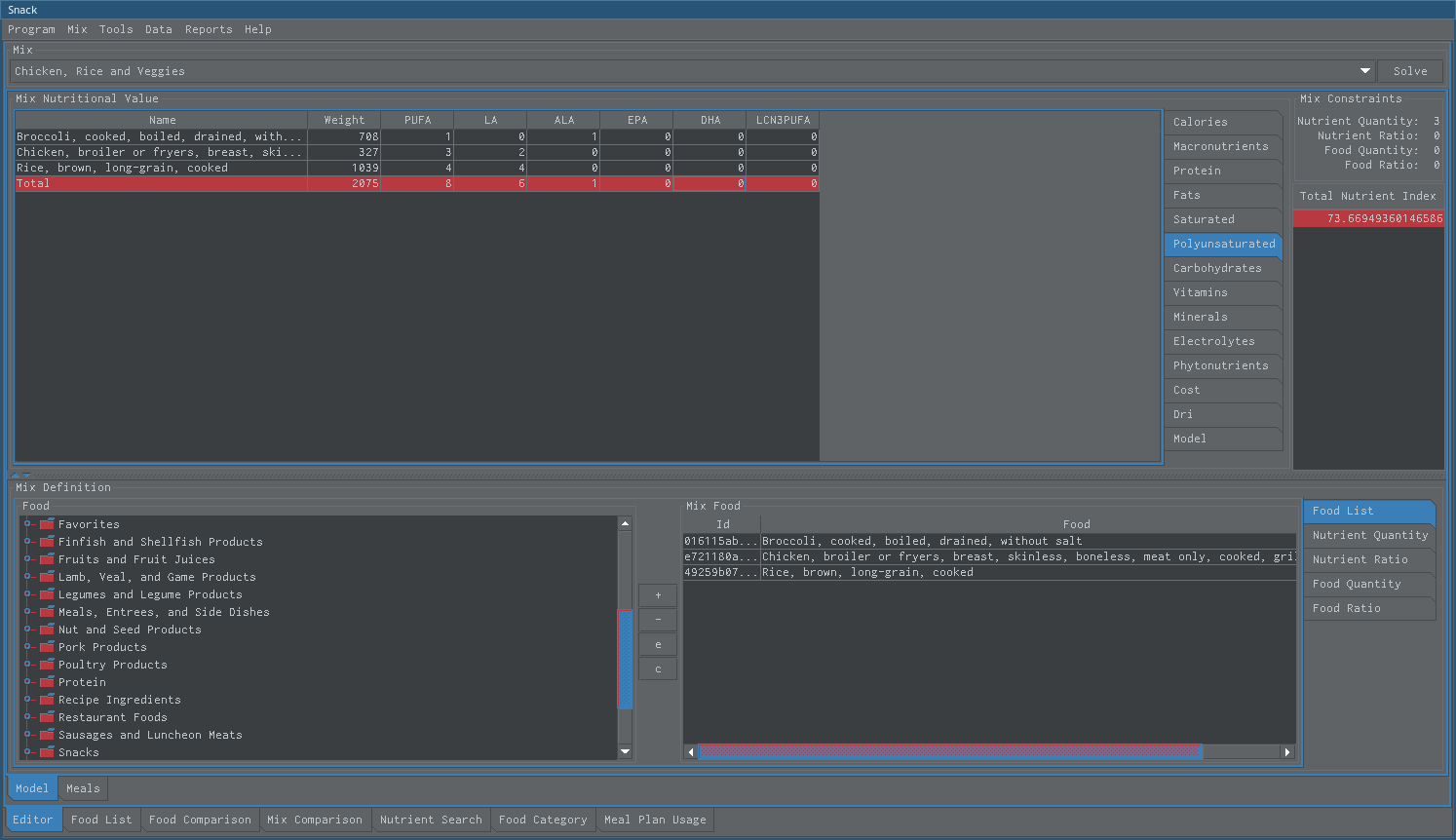The width and height of the screenshot is (1456, 840).
Task: Click the Sausages and Luncheon Meats folder icon
Action: click(x=47, y=735)
